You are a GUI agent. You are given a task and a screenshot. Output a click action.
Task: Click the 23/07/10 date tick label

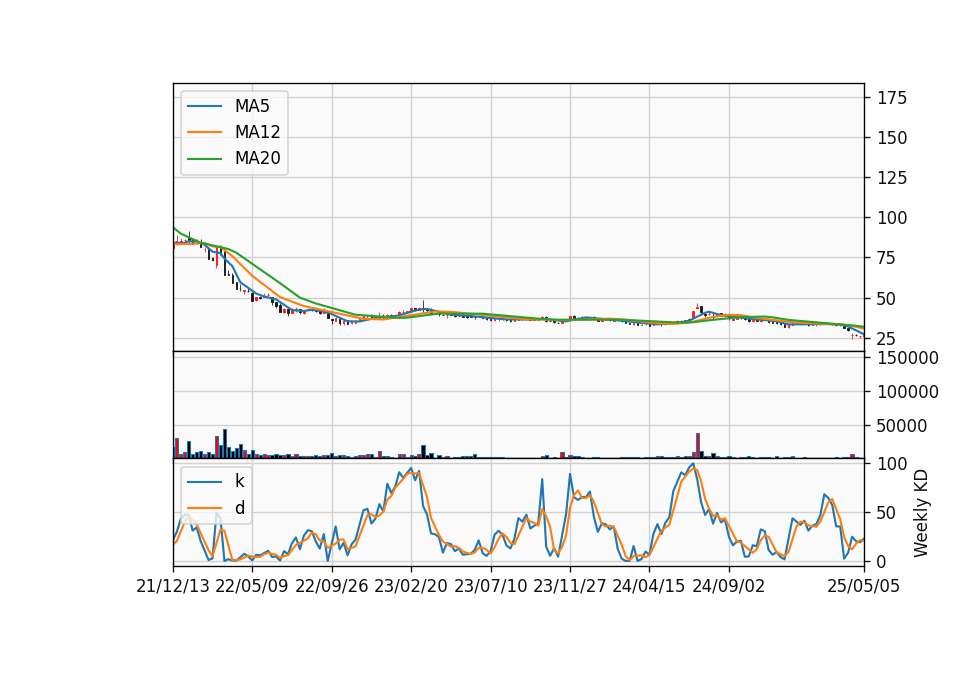(x=490, y=587)
